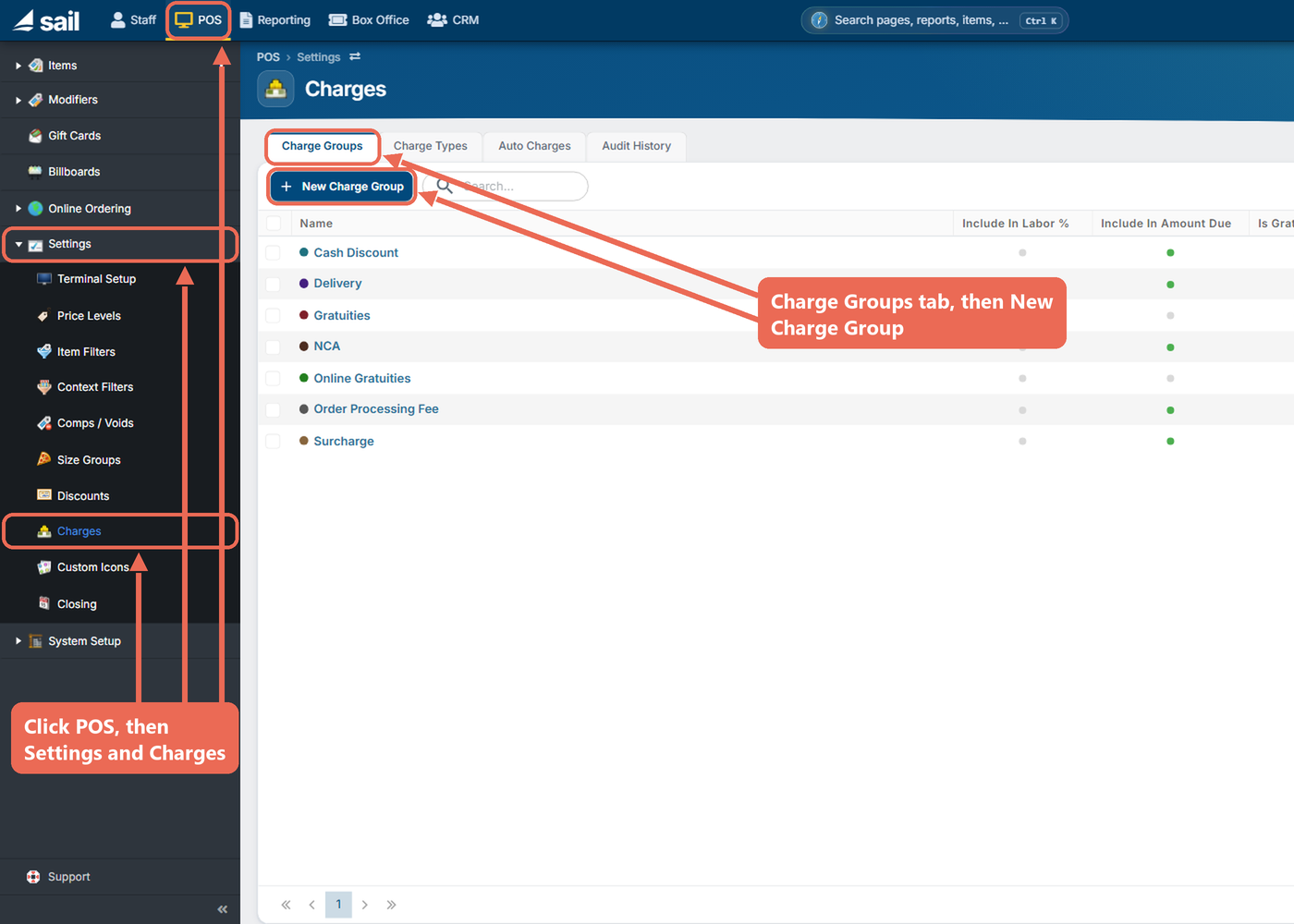This screenshot has width=1294, height=924.
Task: Switch to the Auto Charges tab
Action: [x=534, y=146]
